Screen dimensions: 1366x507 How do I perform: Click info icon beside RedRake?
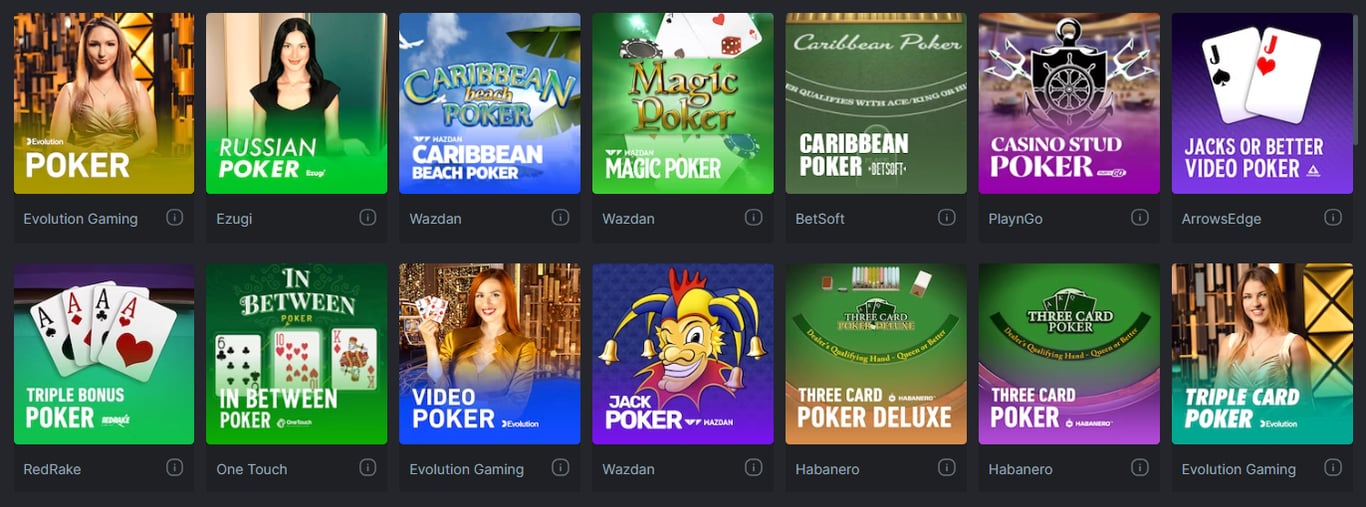point(175,467)
